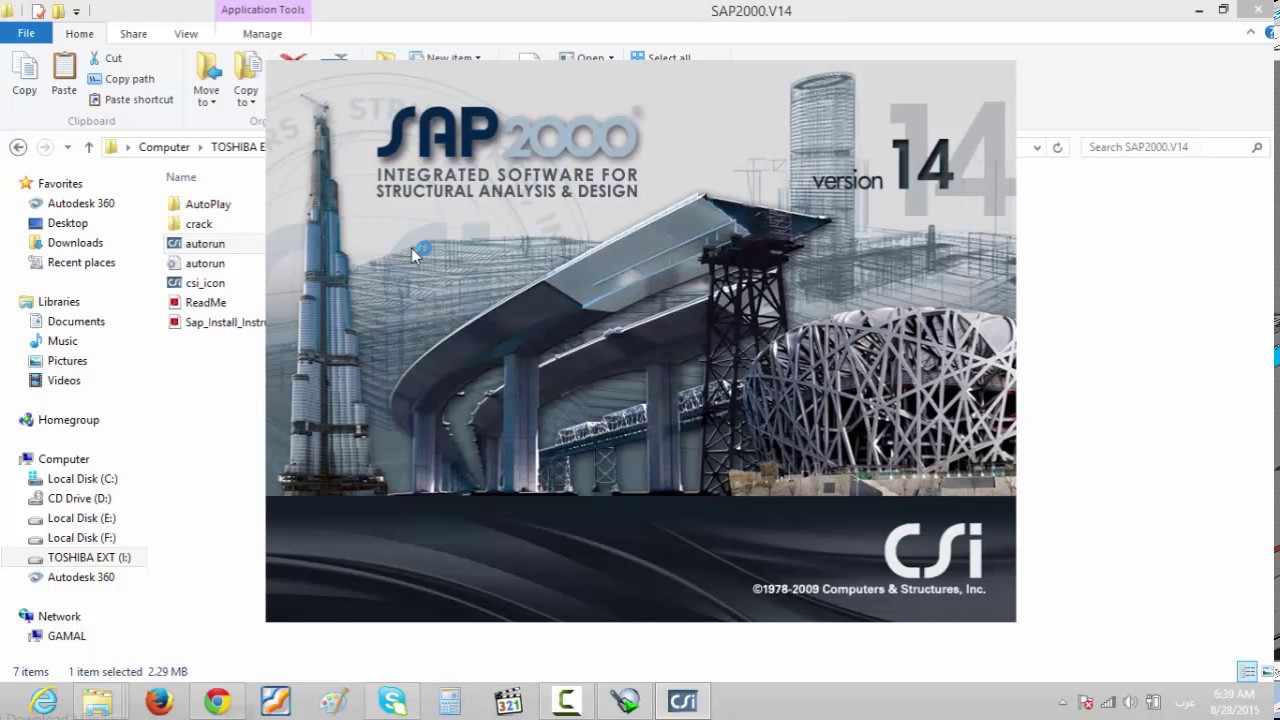Refresh the folder with the refresh icon
The height and width of the screenshot is (720, 1280).
tap(1057, 147)
